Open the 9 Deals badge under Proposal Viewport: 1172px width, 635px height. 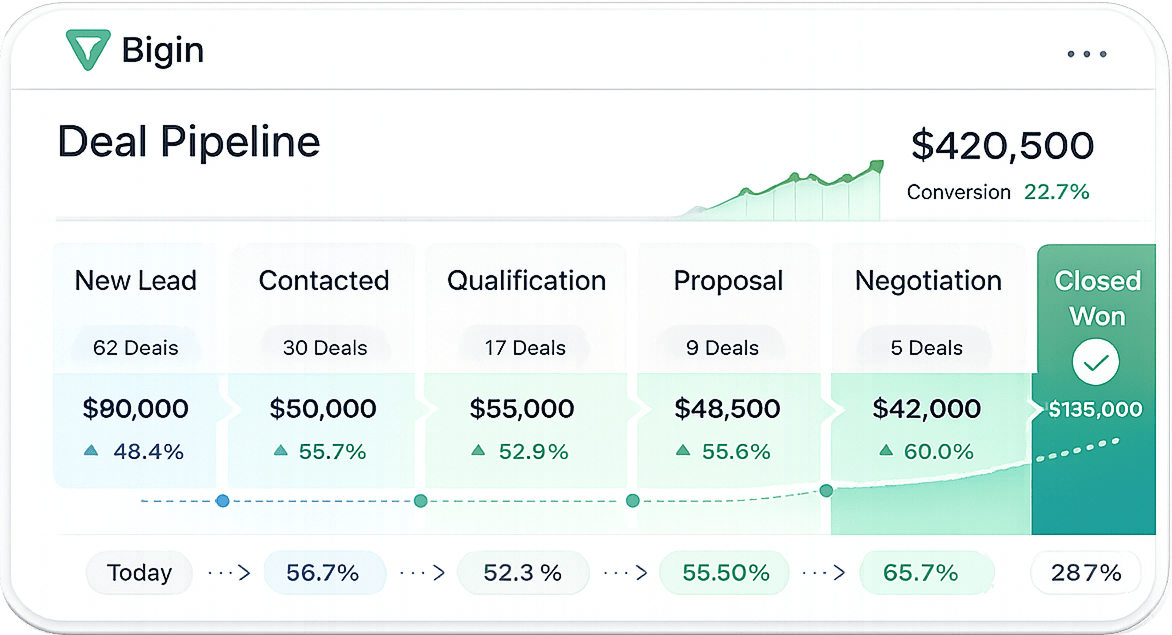click(722, 348)
